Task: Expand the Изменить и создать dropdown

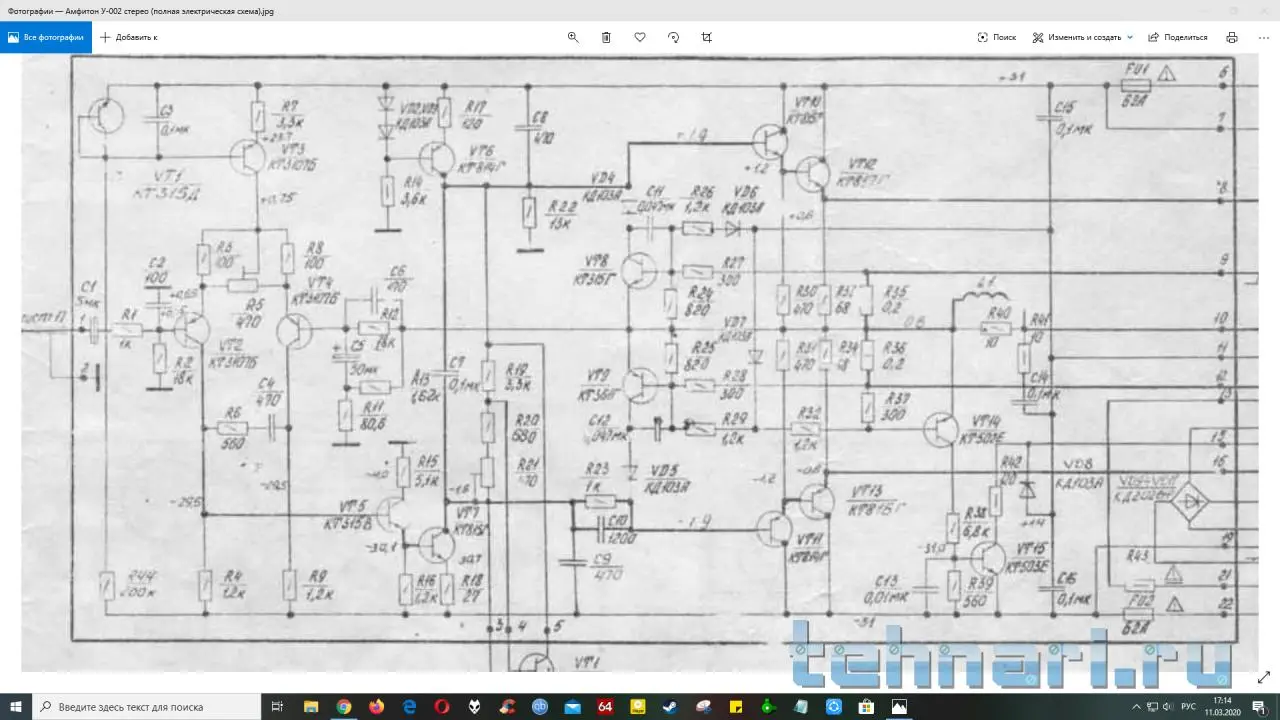Action: pyautogui.click(x=1083, y=37)
